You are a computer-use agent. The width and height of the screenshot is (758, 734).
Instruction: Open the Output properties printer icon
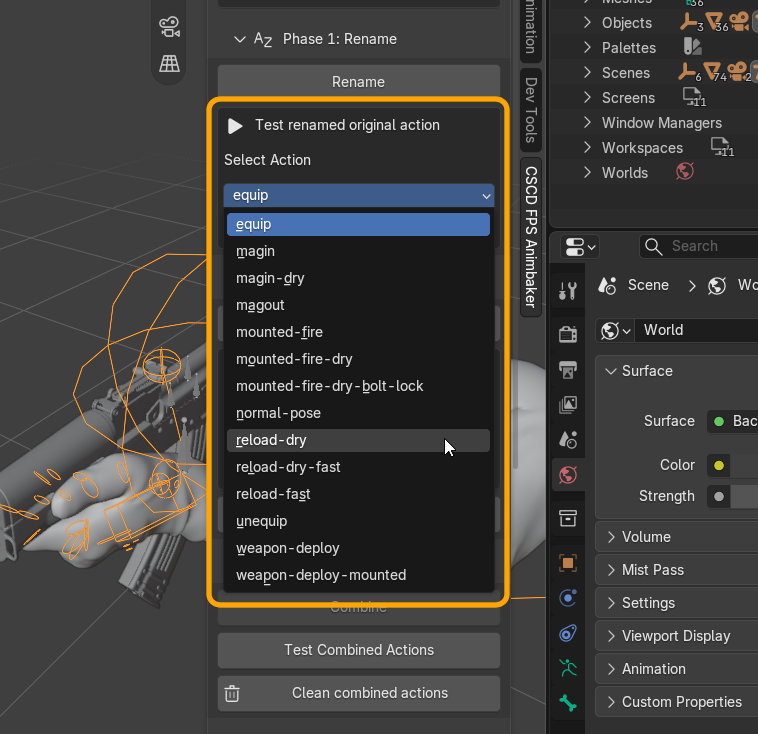point(568,370)
